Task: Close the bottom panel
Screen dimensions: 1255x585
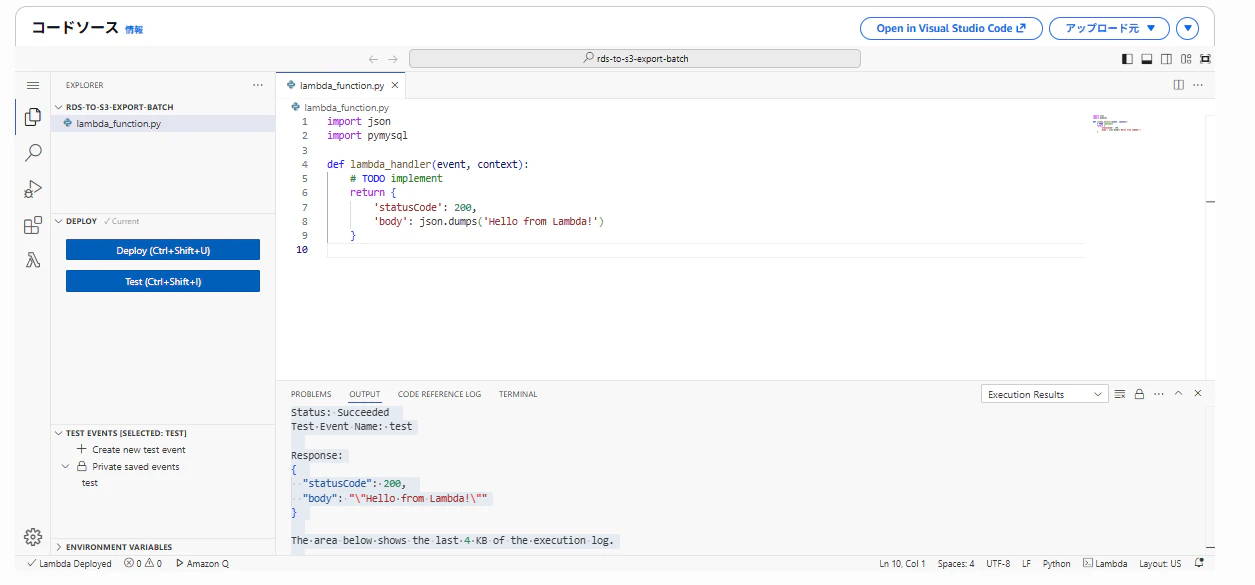Action: tap(1198, 394)
